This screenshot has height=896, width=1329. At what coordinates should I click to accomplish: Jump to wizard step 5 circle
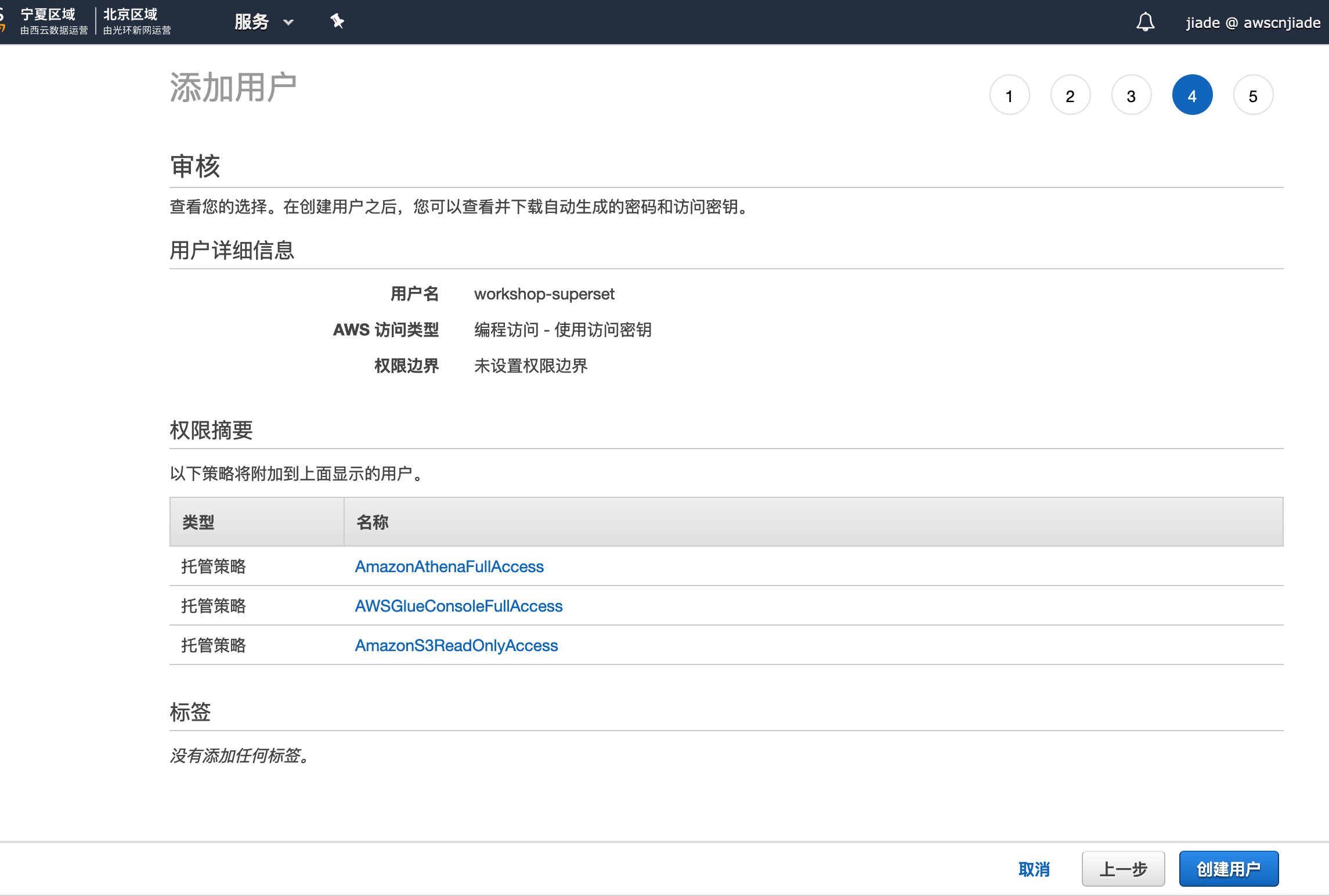pos(1253,95)
